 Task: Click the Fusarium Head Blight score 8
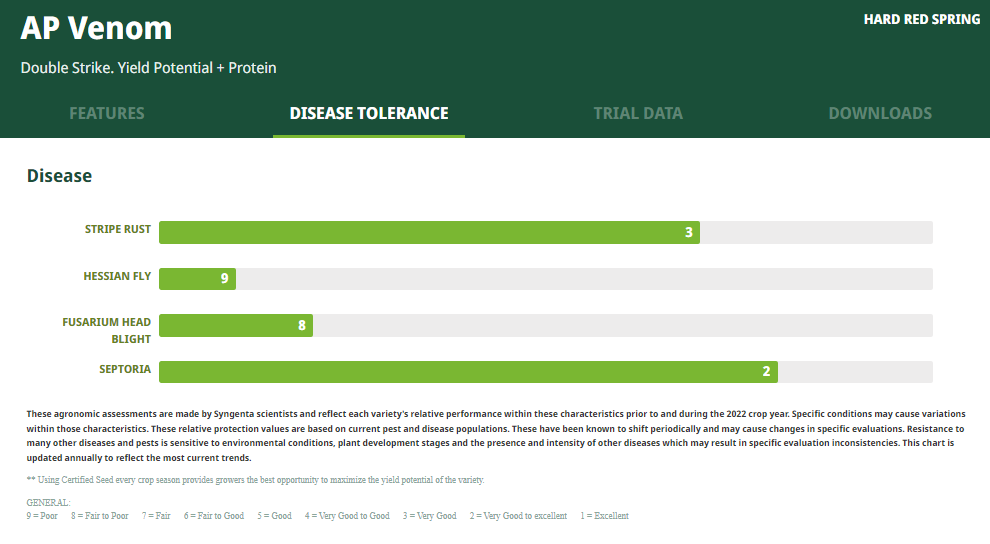302,325
